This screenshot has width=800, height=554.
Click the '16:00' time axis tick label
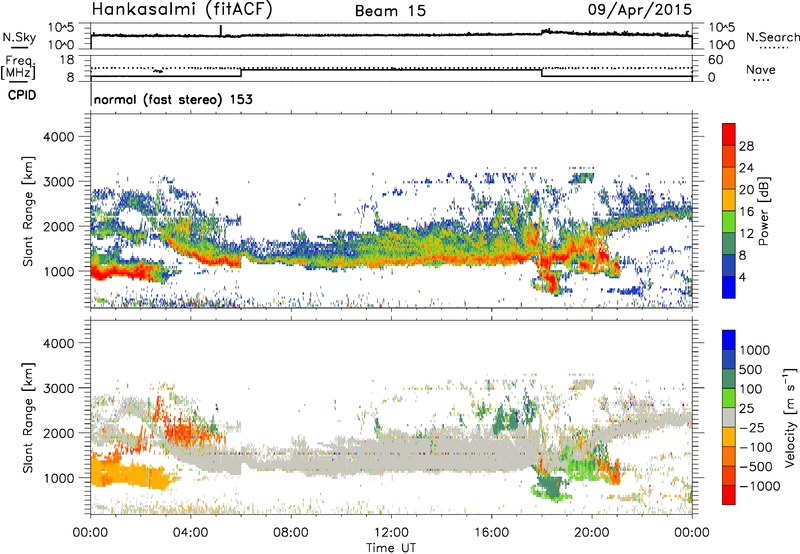491,533
